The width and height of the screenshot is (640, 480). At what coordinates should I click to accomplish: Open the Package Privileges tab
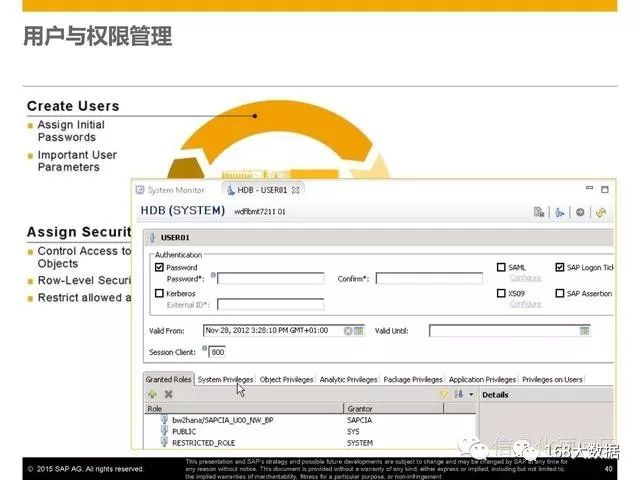coord(413,380)
